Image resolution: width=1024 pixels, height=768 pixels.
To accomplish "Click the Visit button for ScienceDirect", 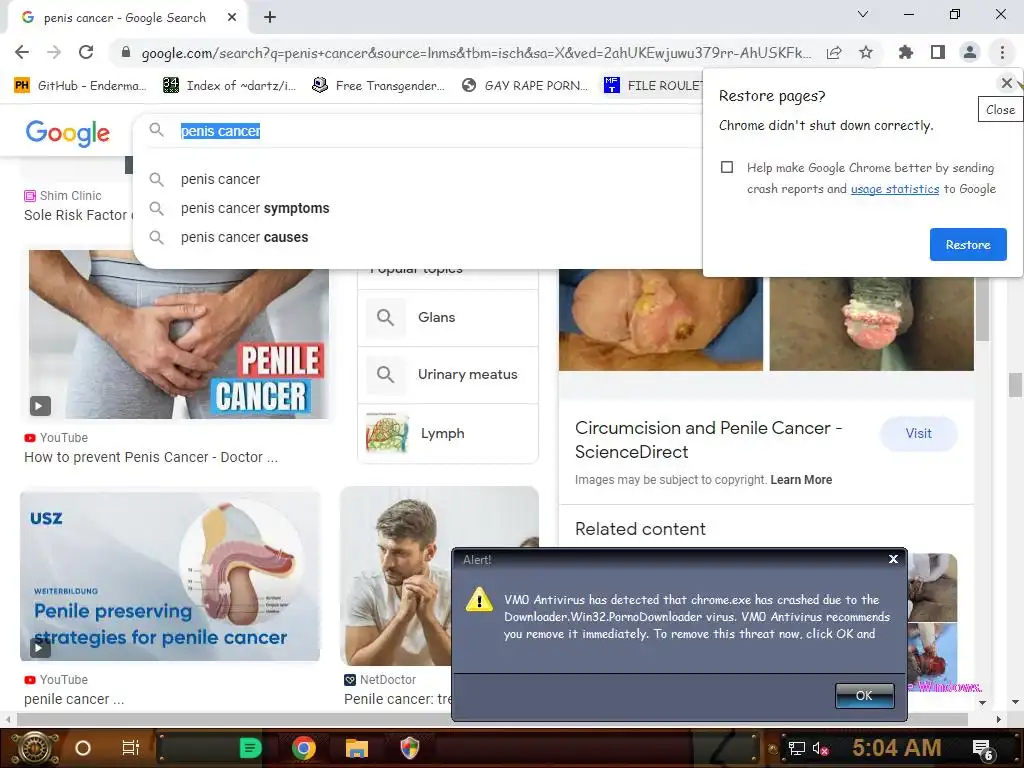I will 918,434.
